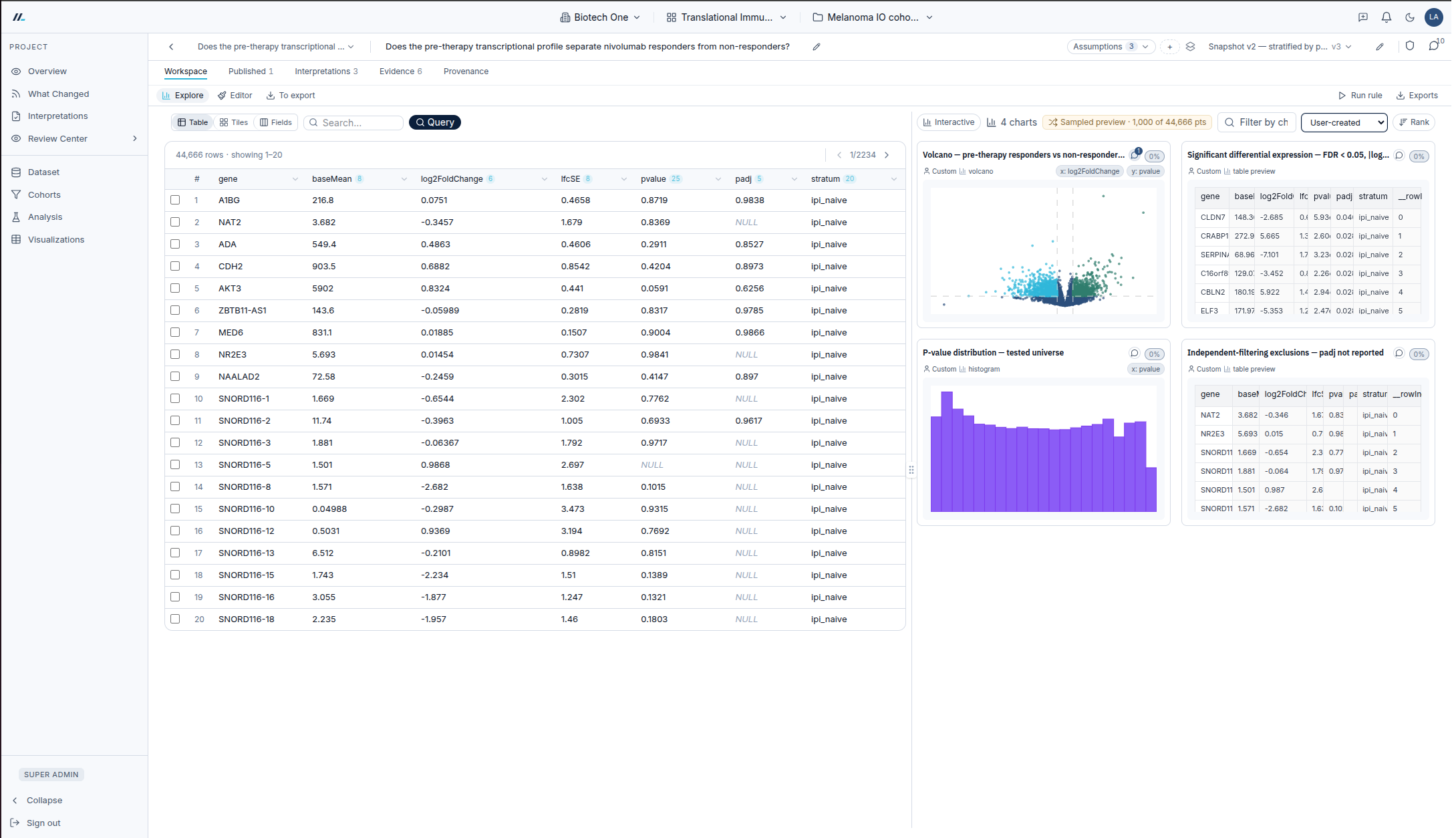
Task: Open comment on Independent-filtering exclusions card
Action: click(x=1399, y=353)
